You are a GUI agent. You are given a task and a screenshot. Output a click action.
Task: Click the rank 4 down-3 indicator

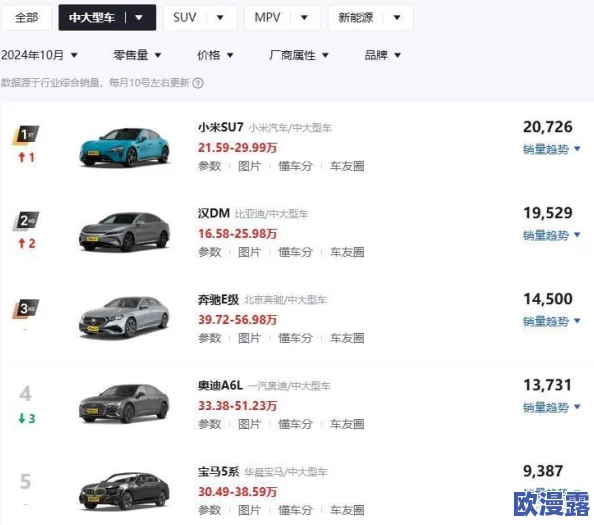(27, 419)
